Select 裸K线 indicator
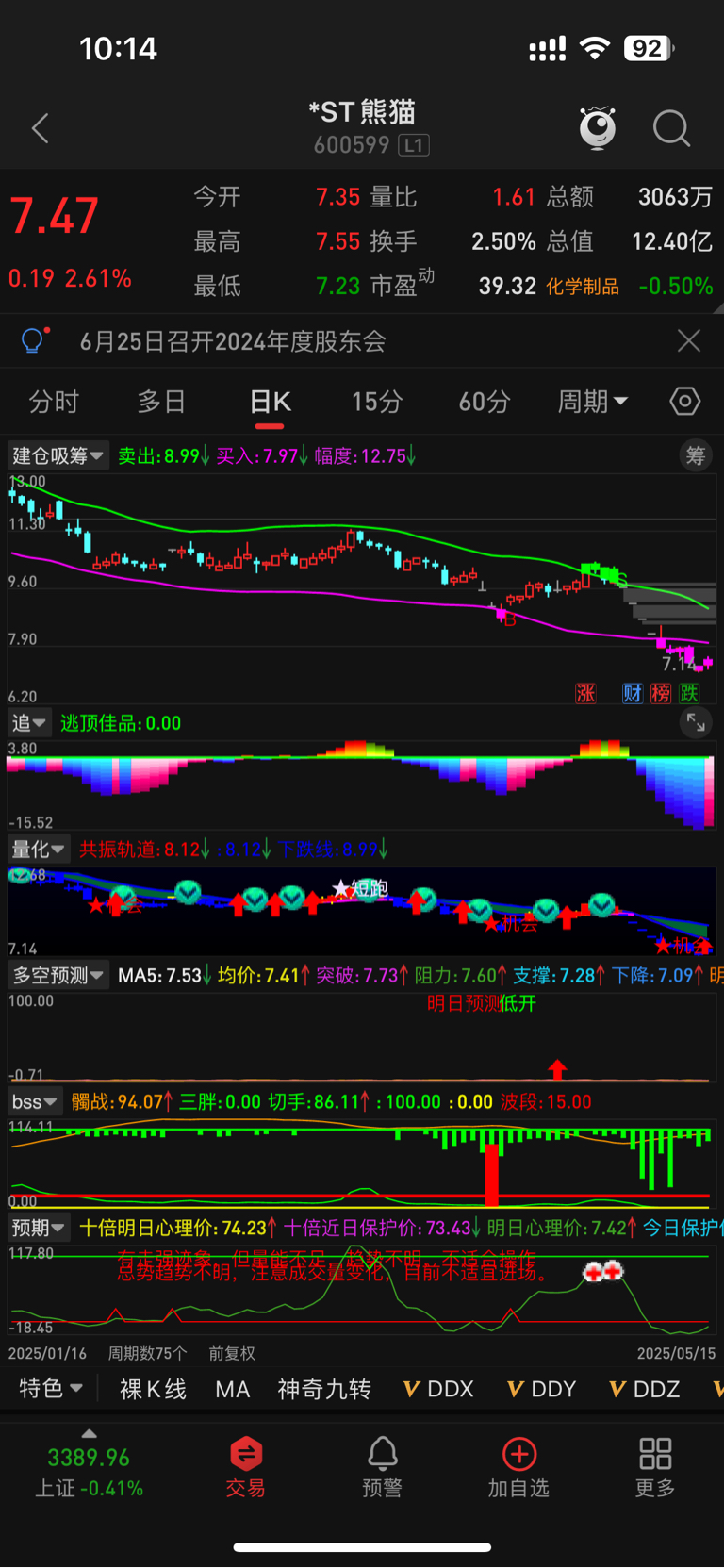The width and height of the screenshot is (724, 1568). point(153,1389)
